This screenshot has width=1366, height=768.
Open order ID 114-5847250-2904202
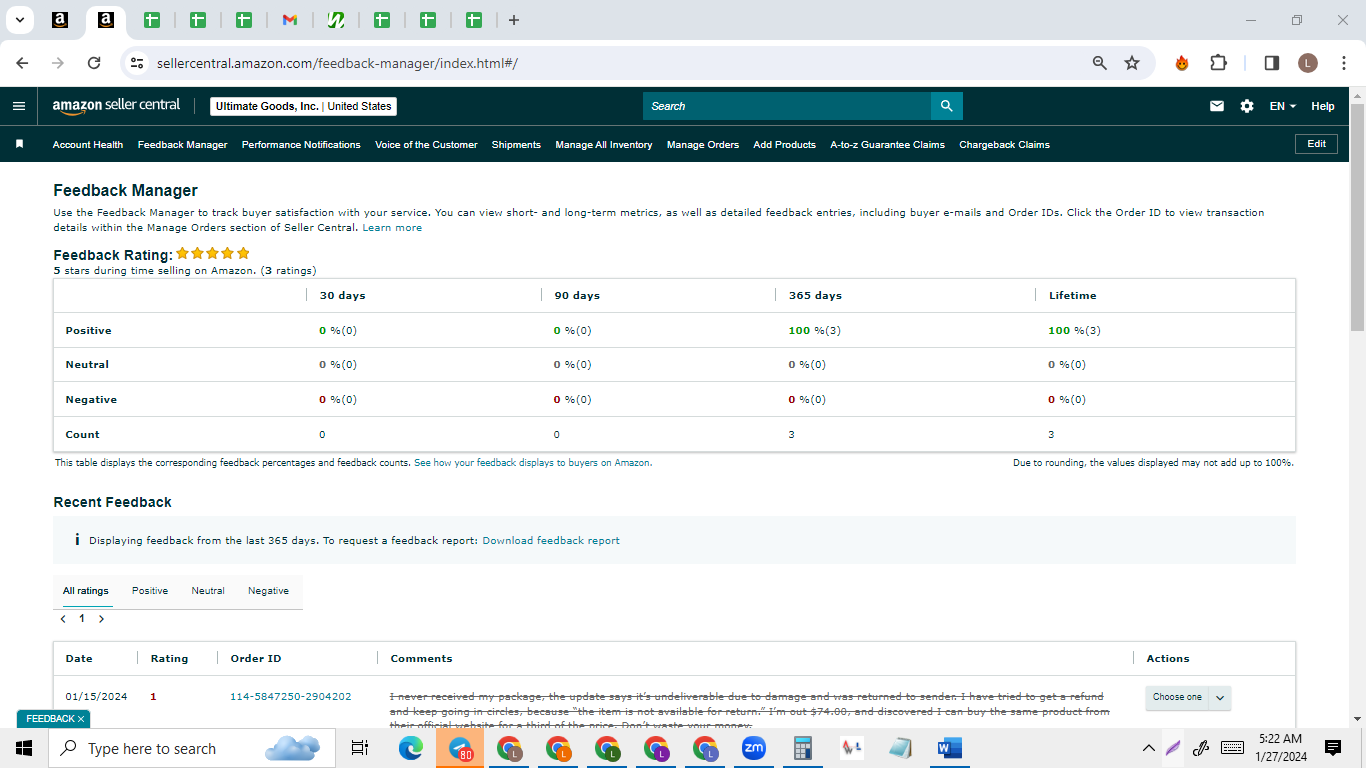291,697
